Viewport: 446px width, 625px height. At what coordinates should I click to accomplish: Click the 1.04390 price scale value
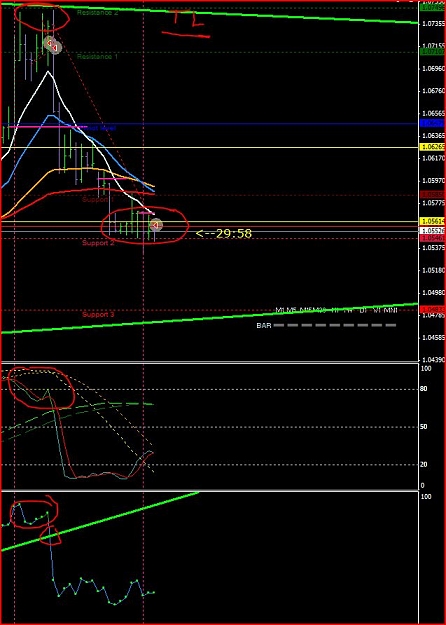point(433,360)
